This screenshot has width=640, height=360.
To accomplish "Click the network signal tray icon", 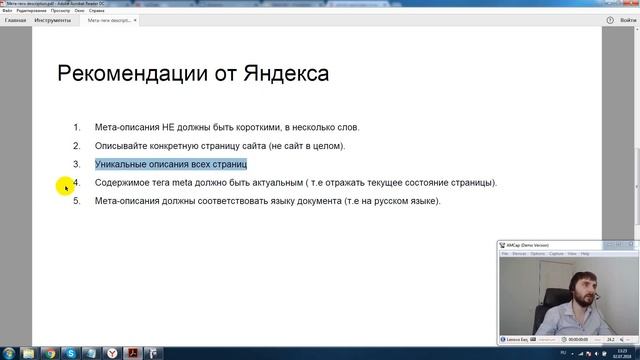I will (x=580, y=354).
